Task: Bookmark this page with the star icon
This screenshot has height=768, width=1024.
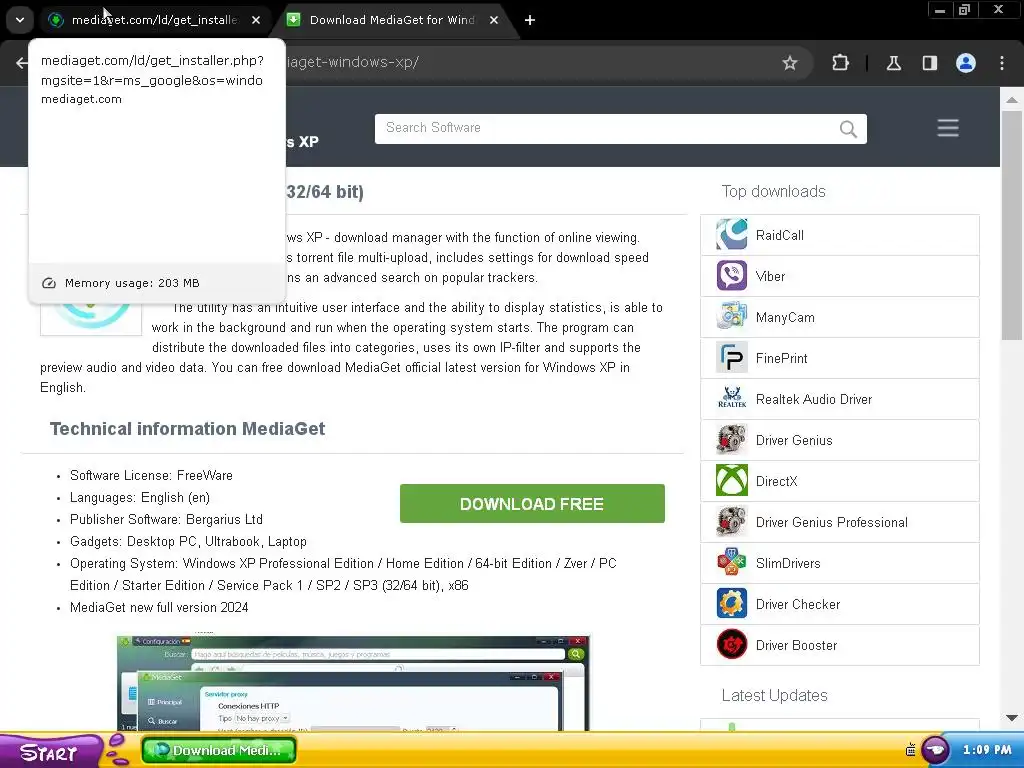Action: click(790, 63)
